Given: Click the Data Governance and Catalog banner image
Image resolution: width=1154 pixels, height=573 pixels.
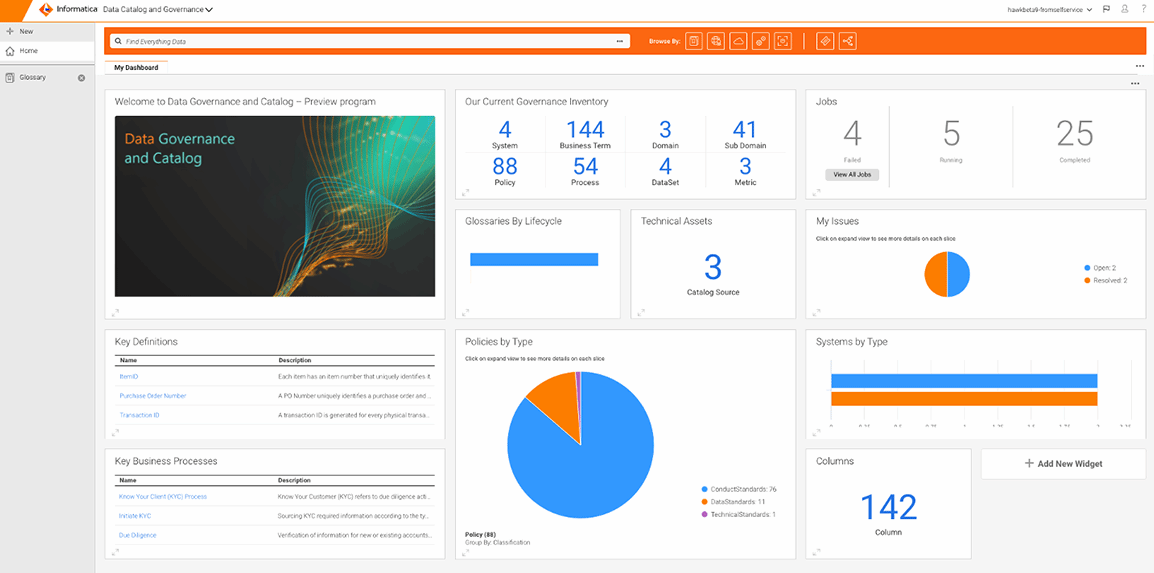Looking at the screenshot, I should [275, 206].
